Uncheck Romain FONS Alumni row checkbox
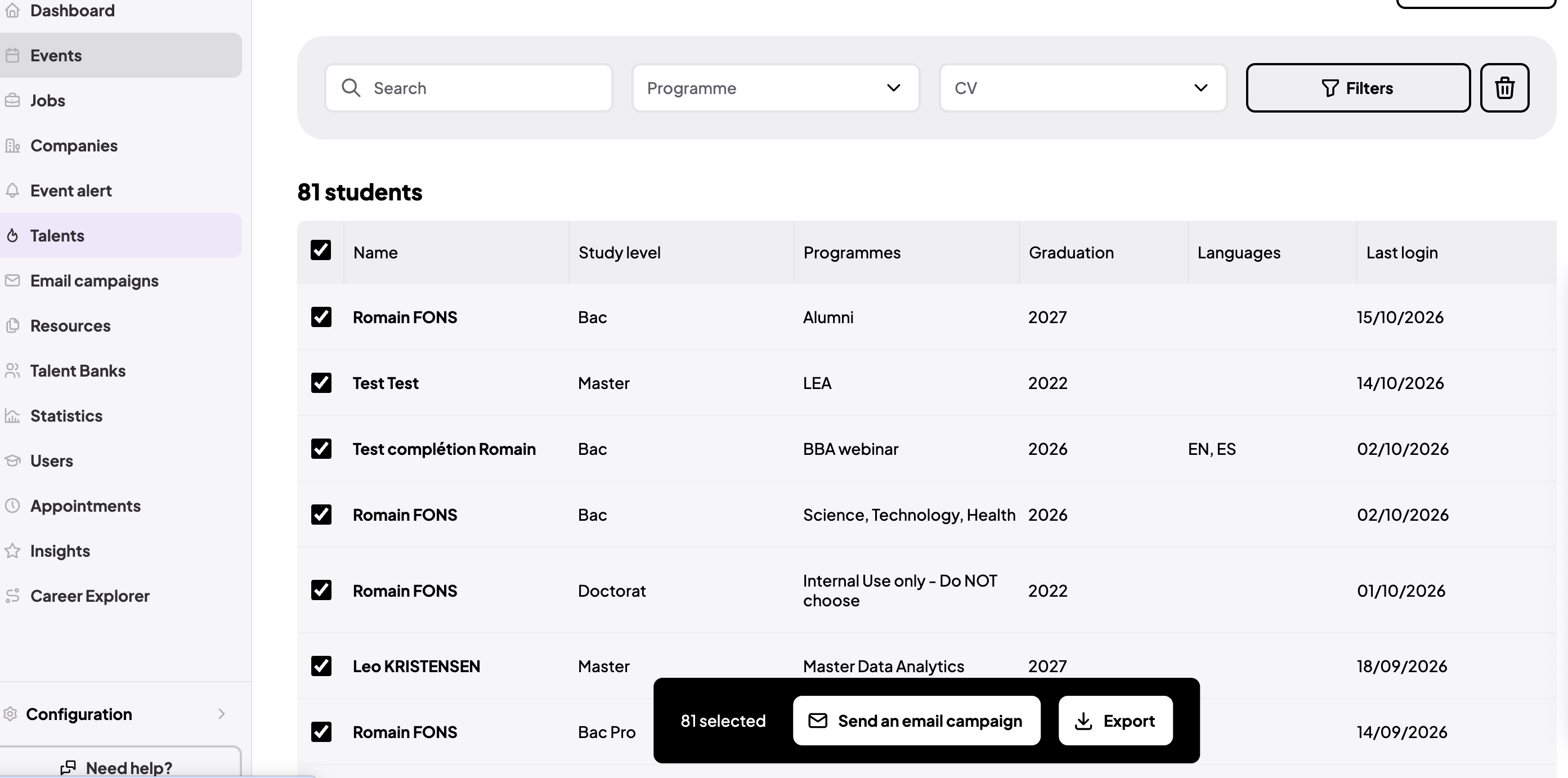The width and height of the screenshot is (1568, 778). point(321,317)
